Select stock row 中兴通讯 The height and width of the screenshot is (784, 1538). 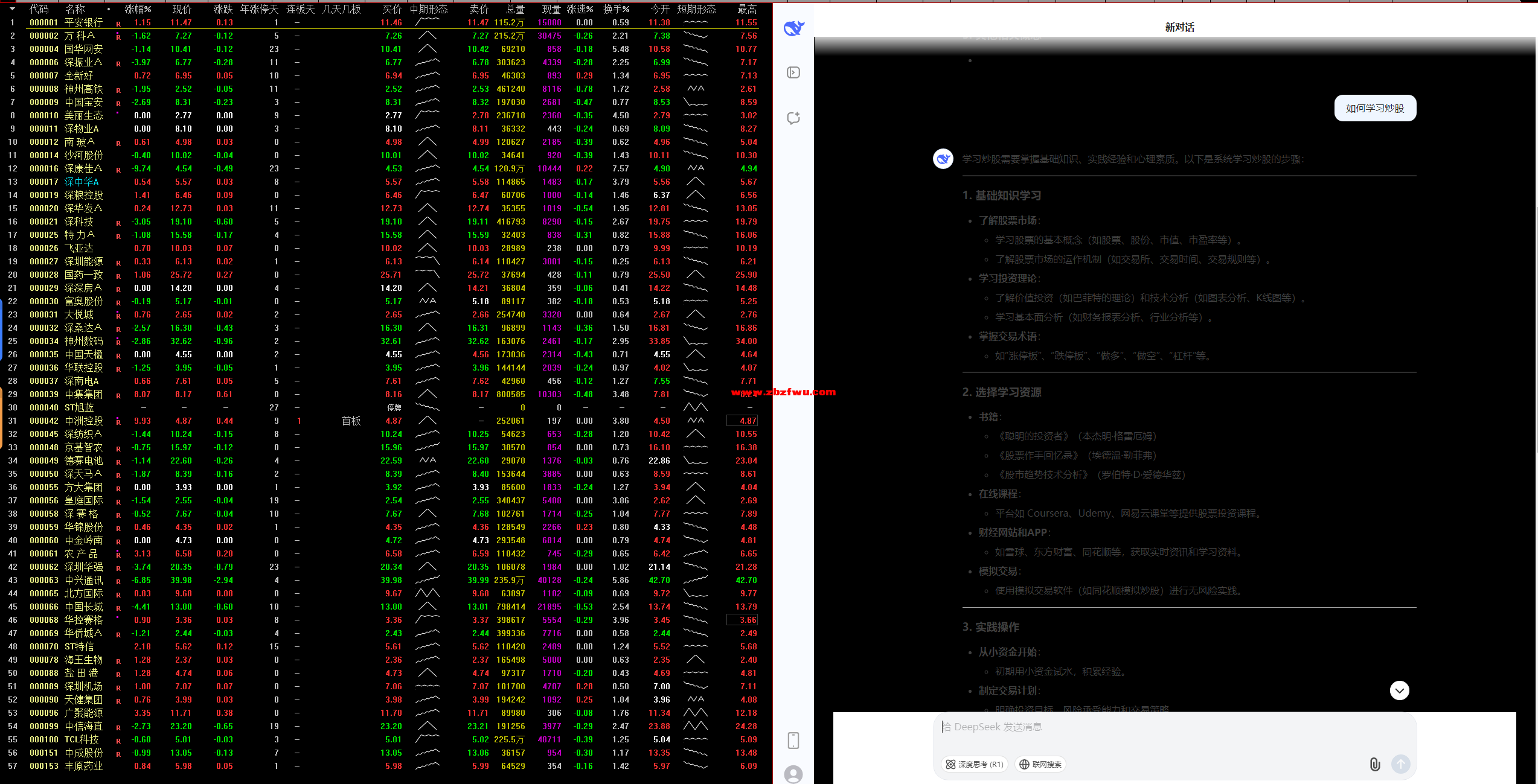tap(385, 580)
